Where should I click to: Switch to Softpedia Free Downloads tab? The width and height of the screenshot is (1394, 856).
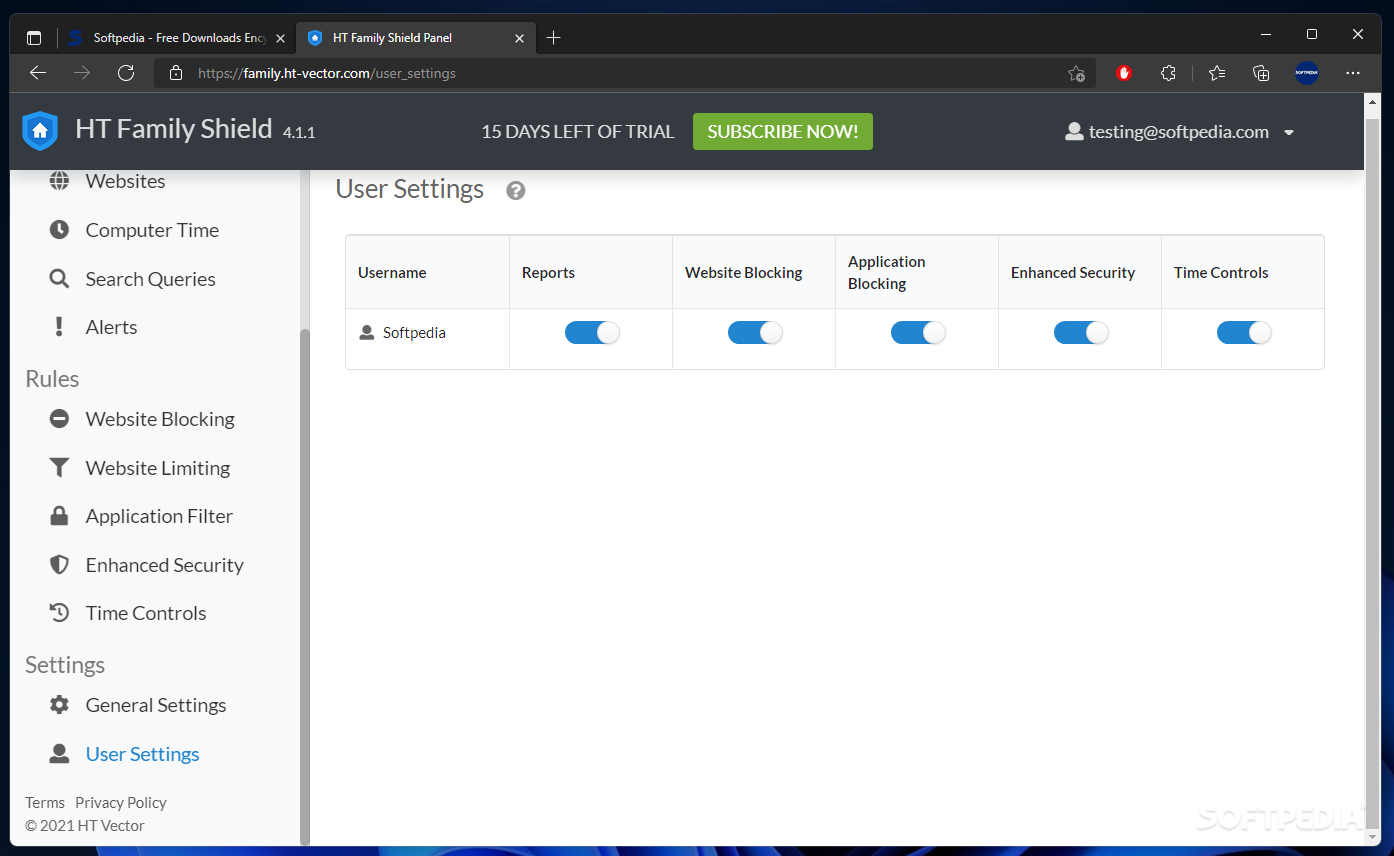178,38
